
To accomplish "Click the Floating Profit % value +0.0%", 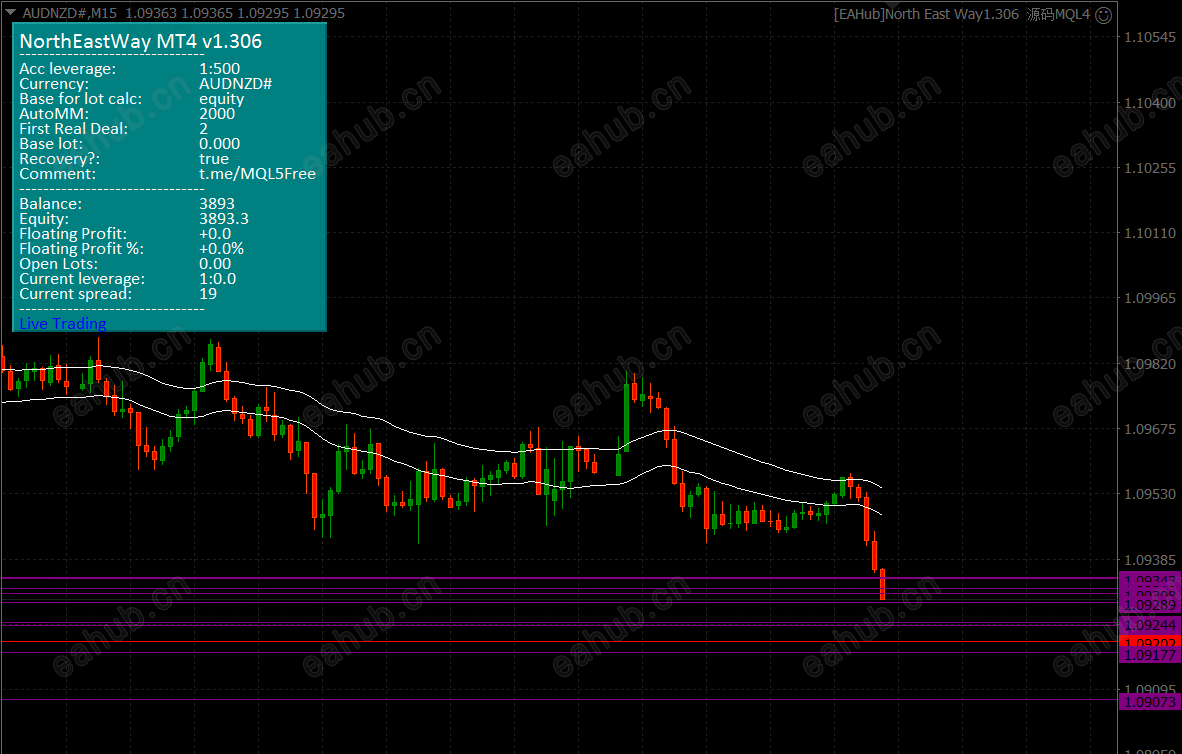I will click(222, 249).
